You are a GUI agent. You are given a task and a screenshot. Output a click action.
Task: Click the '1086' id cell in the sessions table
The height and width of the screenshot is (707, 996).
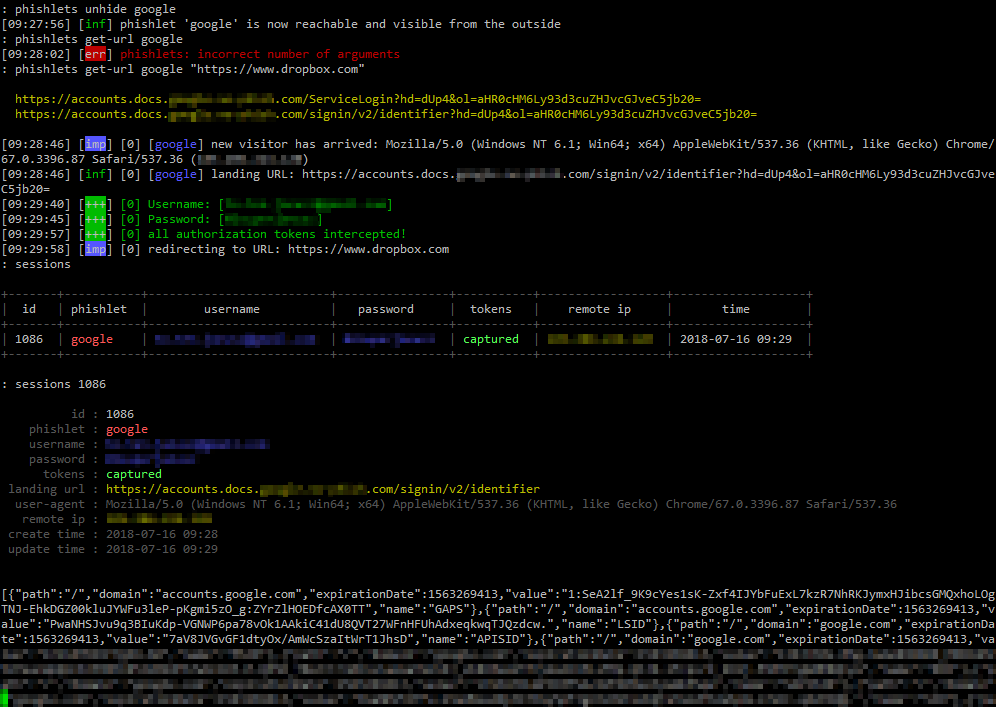tap(29, 339)
